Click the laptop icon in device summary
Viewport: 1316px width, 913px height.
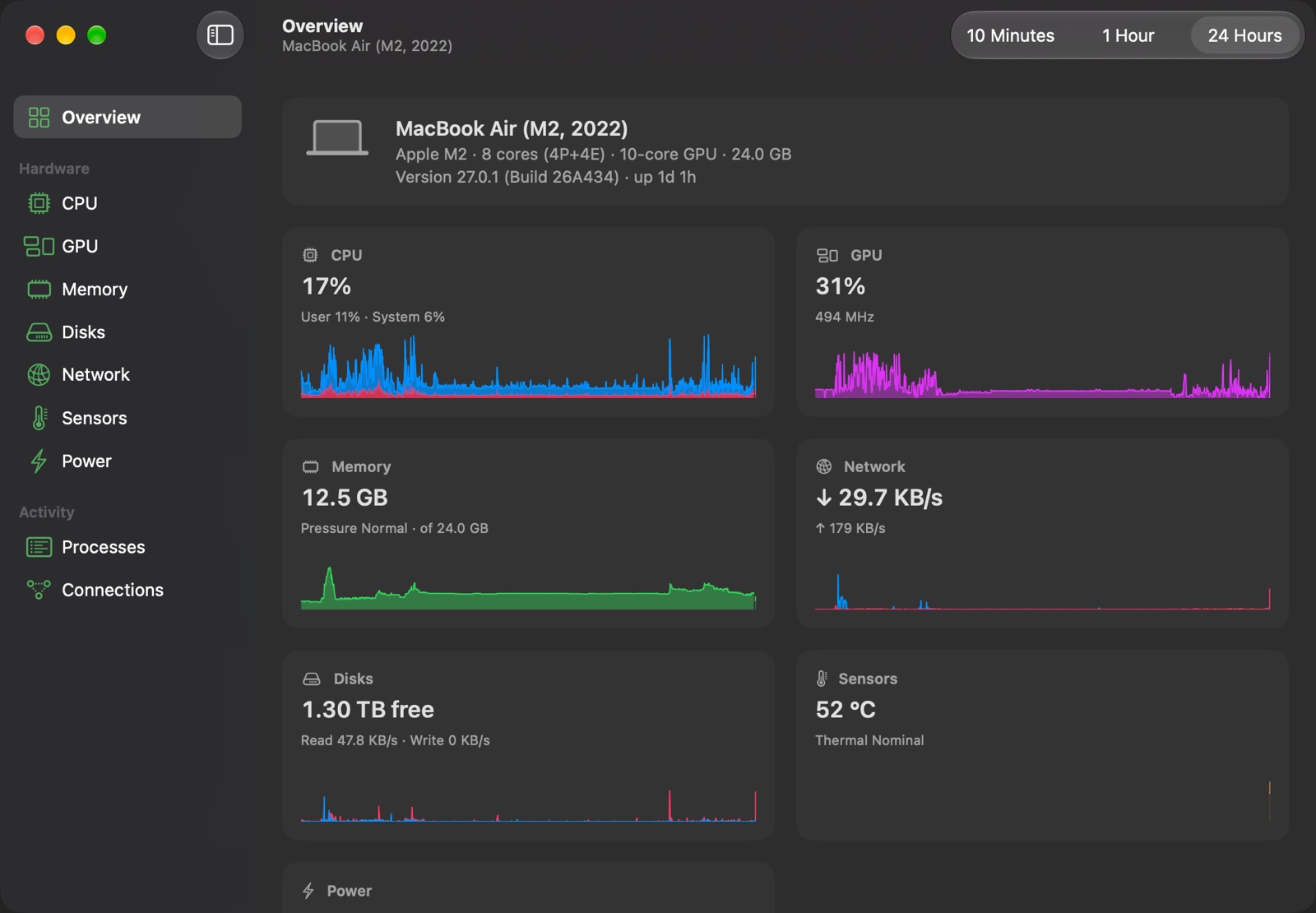point(337,137)
